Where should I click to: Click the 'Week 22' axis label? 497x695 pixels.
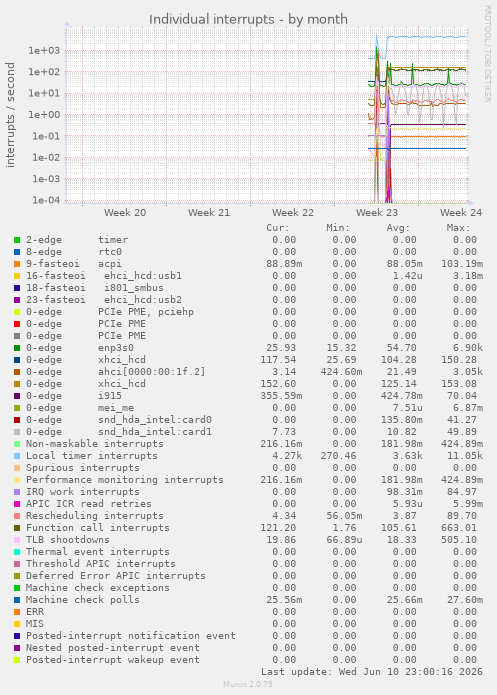point(293,213)
